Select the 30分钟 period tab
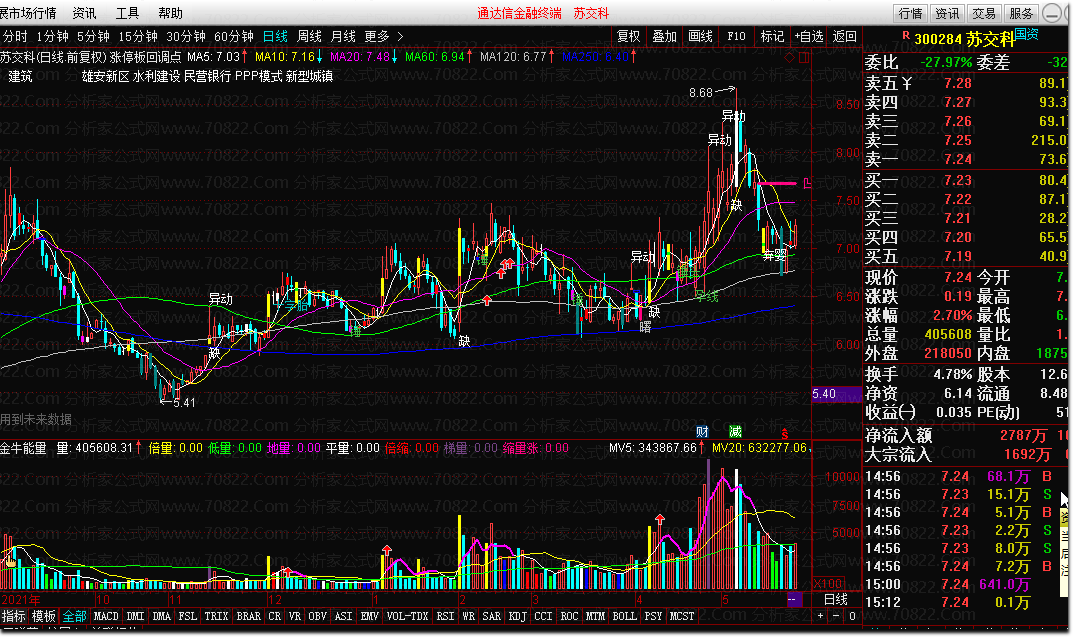Screen dimensions: 1074x637 pos(186,36)
